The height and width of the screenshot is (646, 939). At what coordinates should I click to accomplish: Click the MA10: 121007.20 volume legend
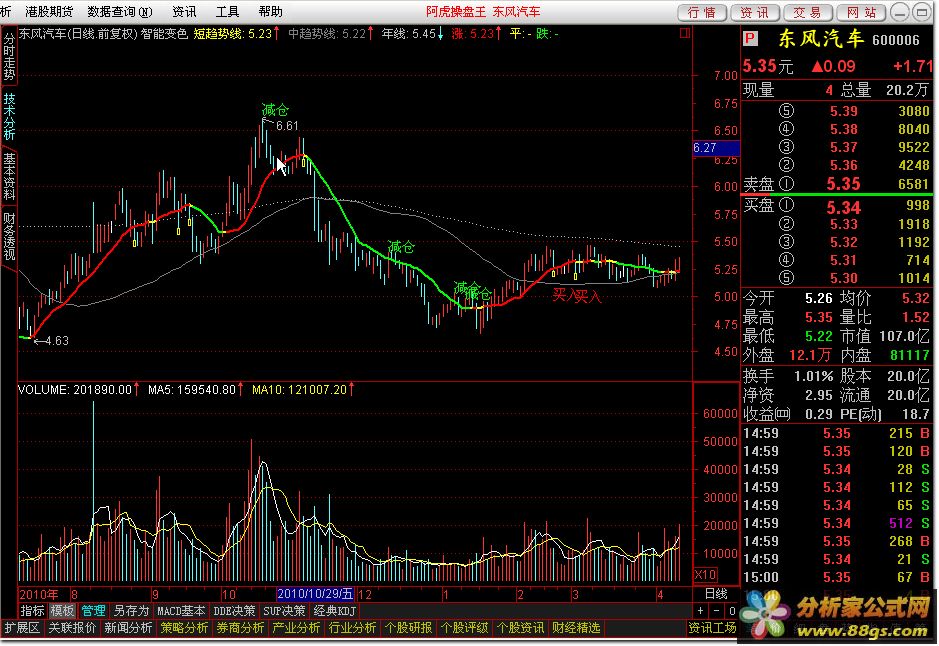pyautogui.click(x=299, y=390)
